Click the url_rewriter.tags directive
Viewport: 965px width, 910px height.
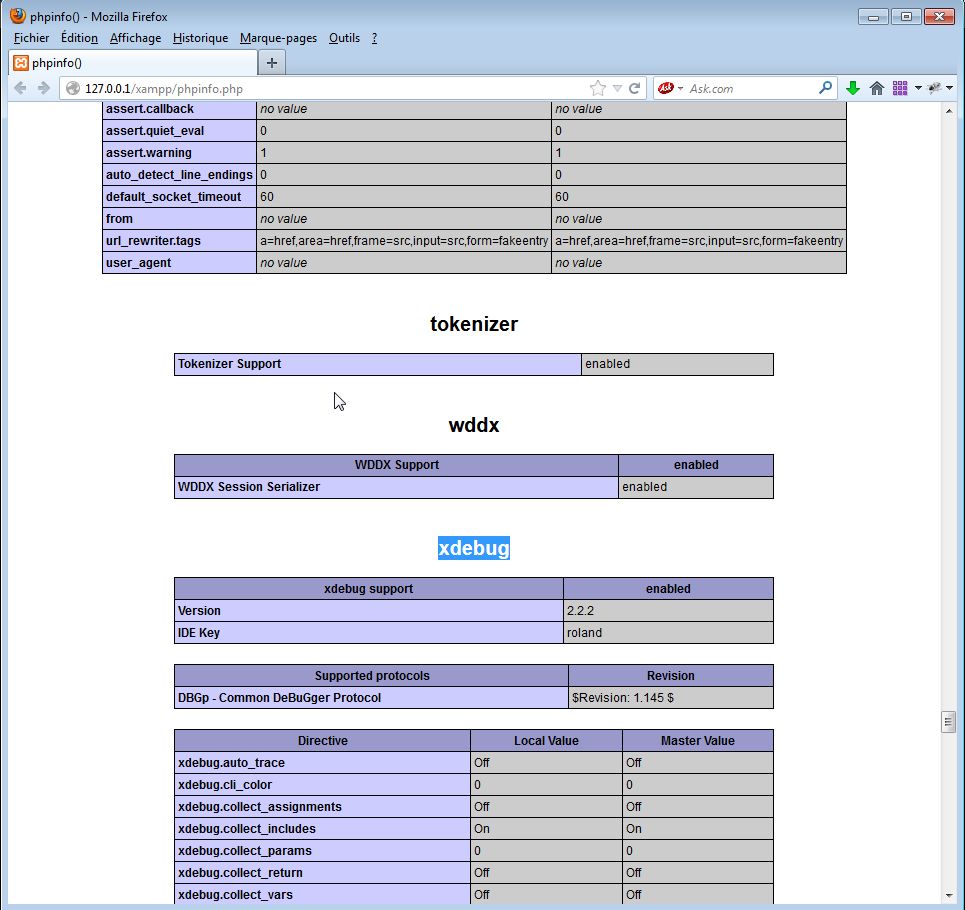click(x=179, y=241)
